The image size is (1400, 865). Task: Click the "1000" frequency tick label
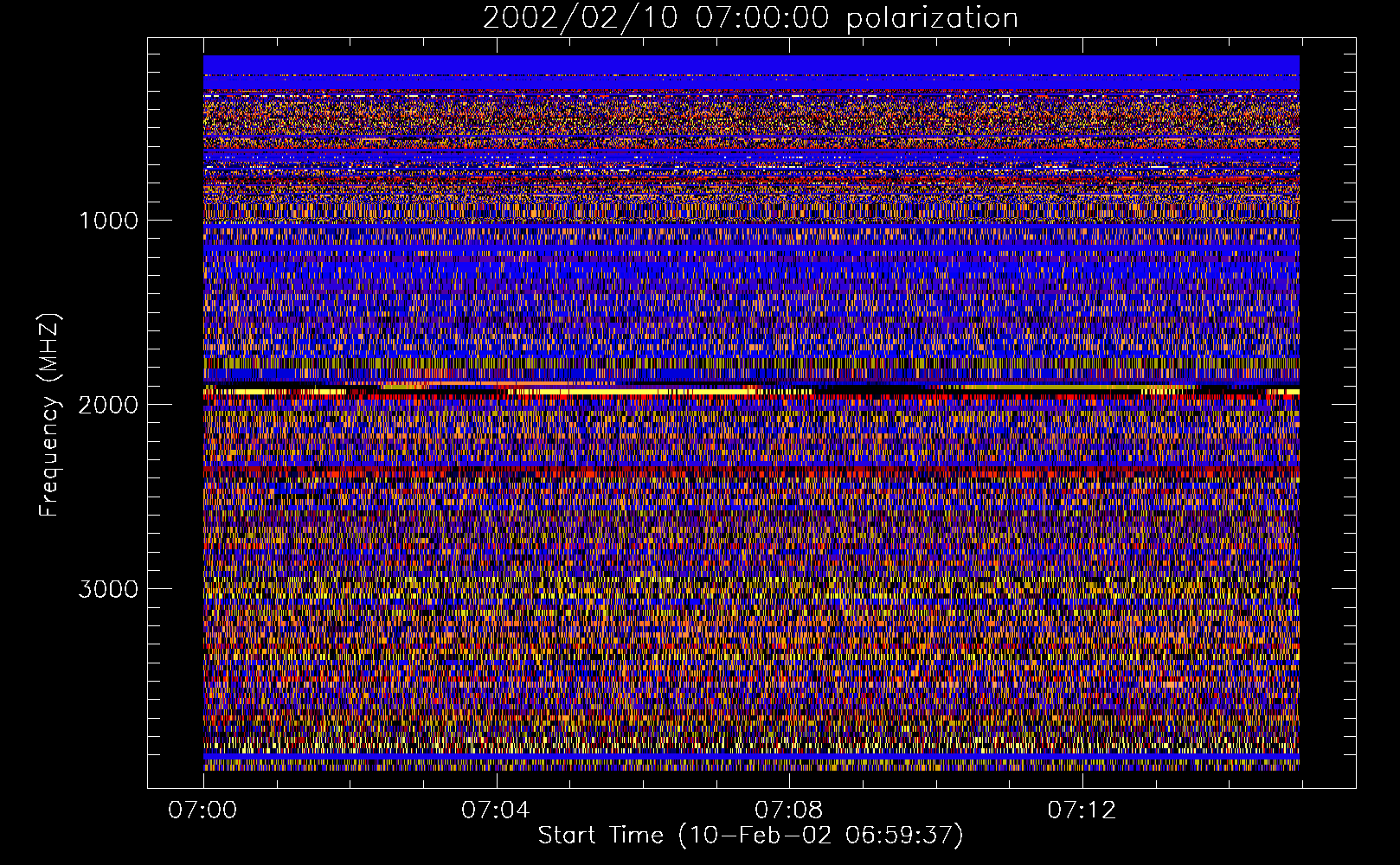click(108, 221)
